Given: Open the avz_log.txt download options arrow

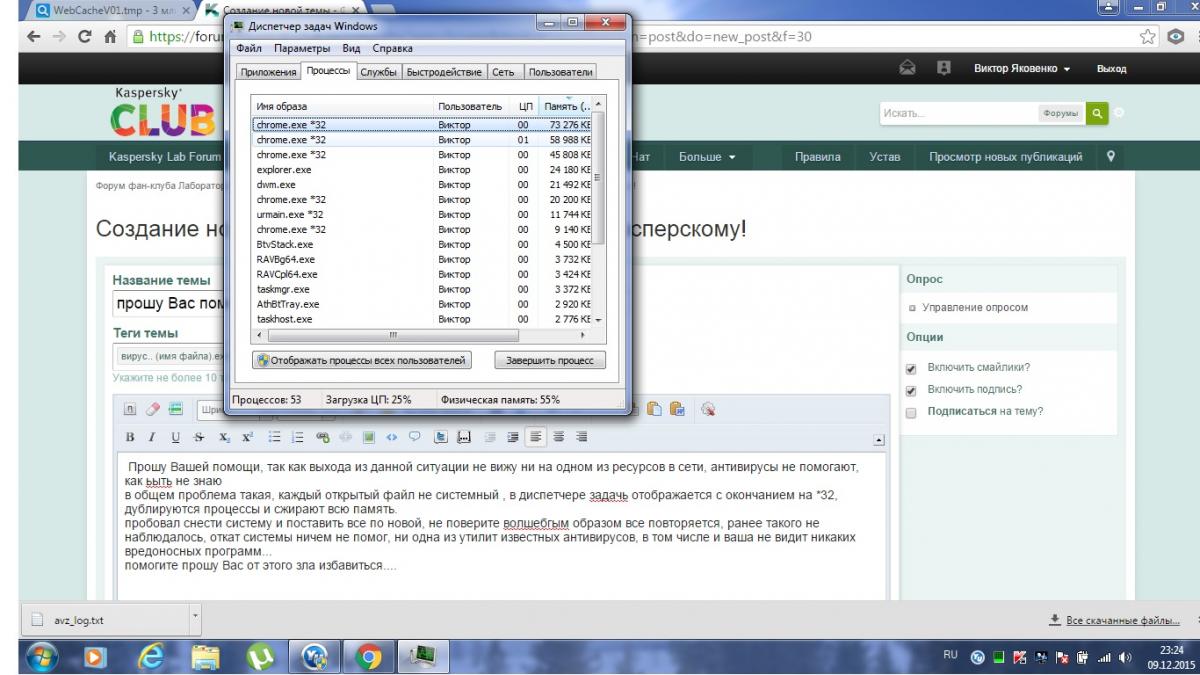Looking at the screenshot, I should [x=195, y=617].
